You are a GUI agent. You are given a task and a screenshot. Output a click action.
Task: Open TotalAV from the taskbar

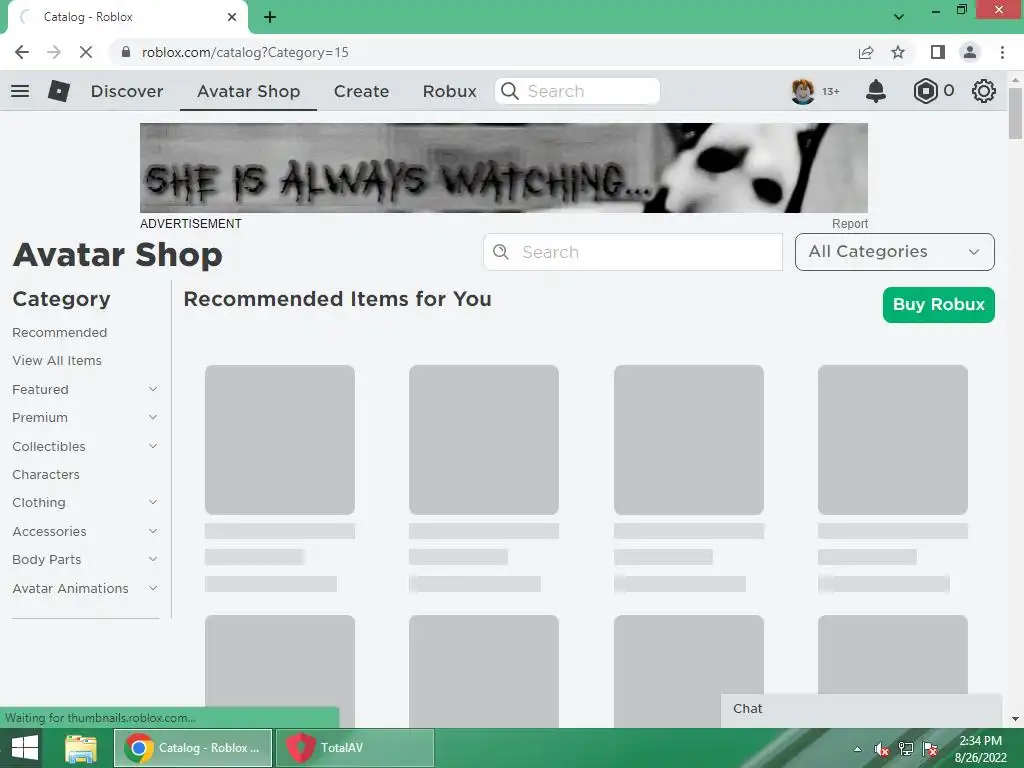click(355, 748)
